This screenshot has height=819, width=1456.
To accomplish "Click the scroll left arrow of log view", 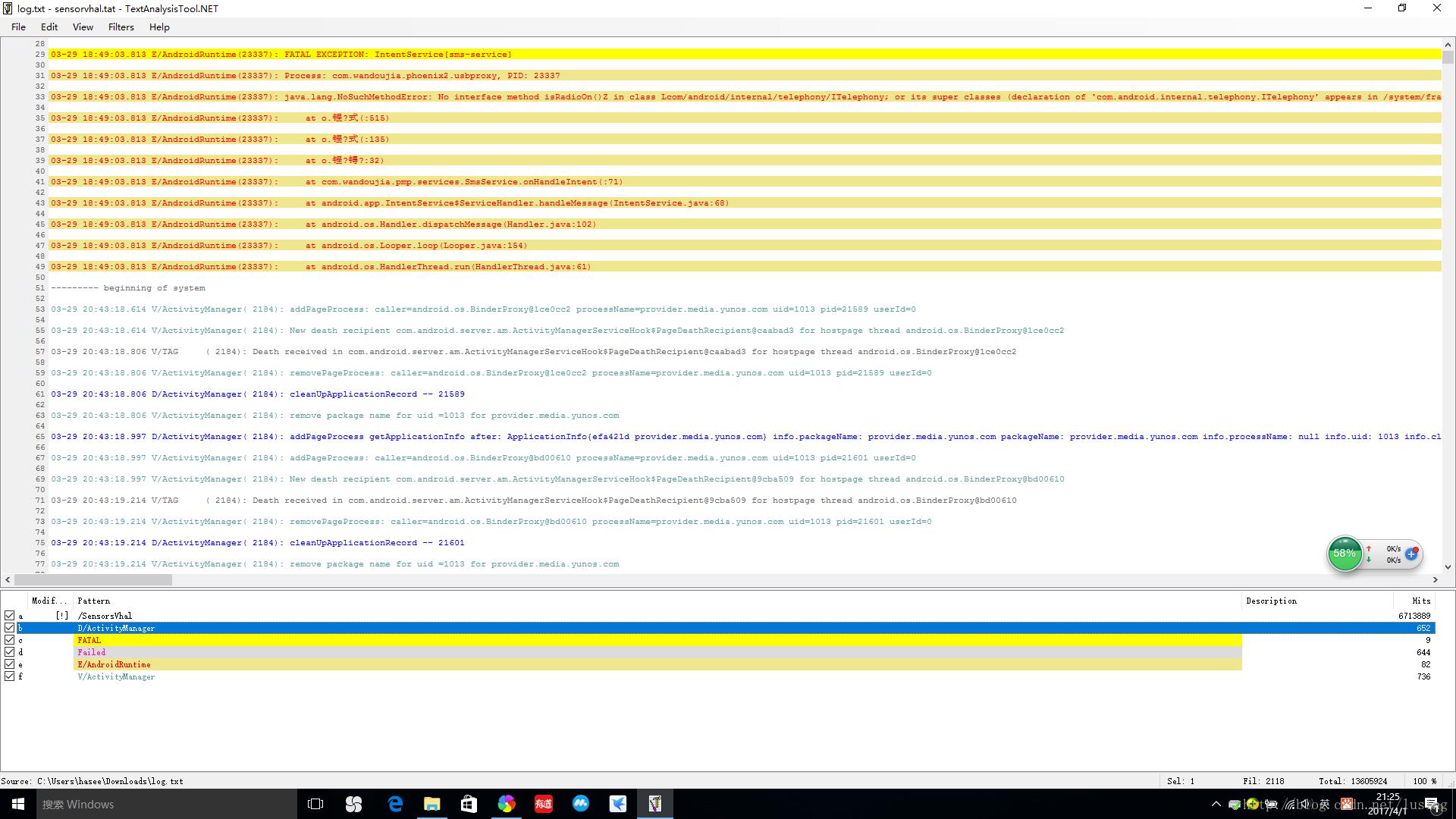I will click(x=8, y=579).
